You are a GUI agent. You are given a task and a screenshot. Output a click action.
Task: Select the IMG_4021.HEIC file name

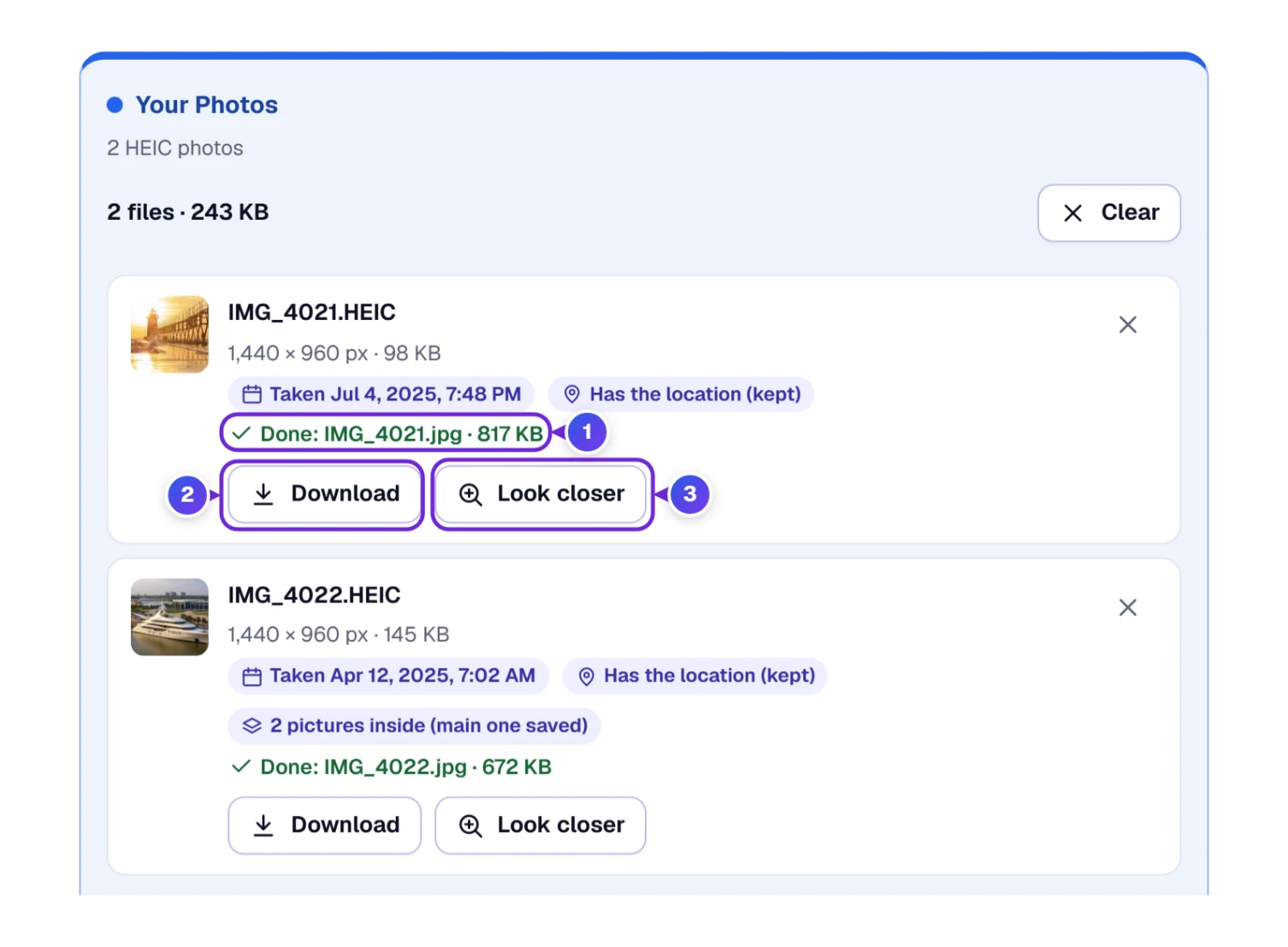[x=311, y=312]
